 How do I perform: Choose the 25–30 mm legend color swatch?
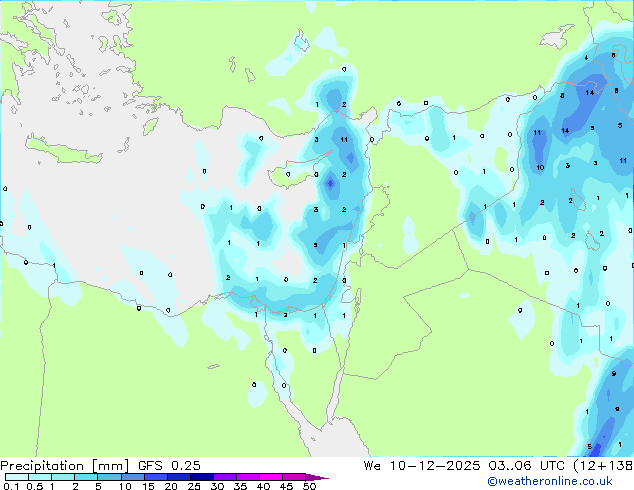[201, 477]
